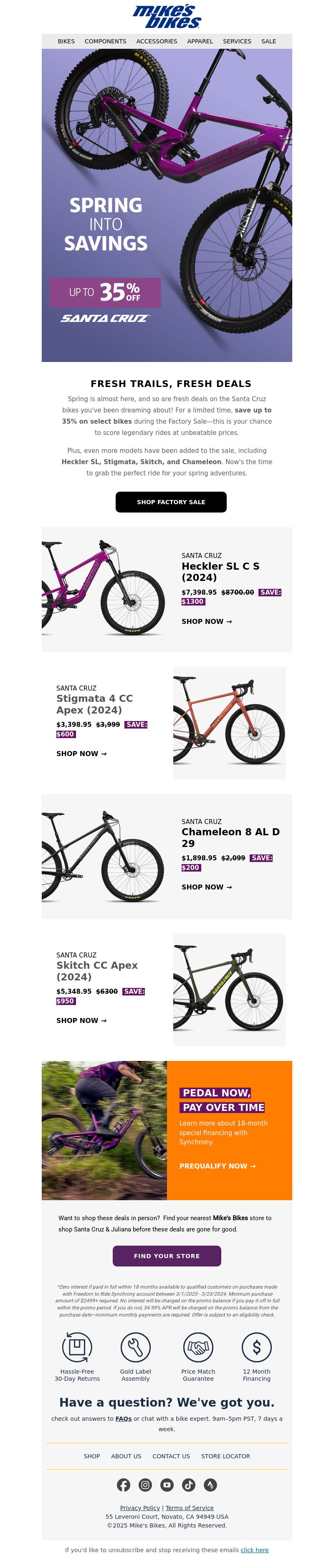Viewport: 334px width, 1568px height.
Task: Click the Mike's Bikes logo
Action: click(167, 17)
